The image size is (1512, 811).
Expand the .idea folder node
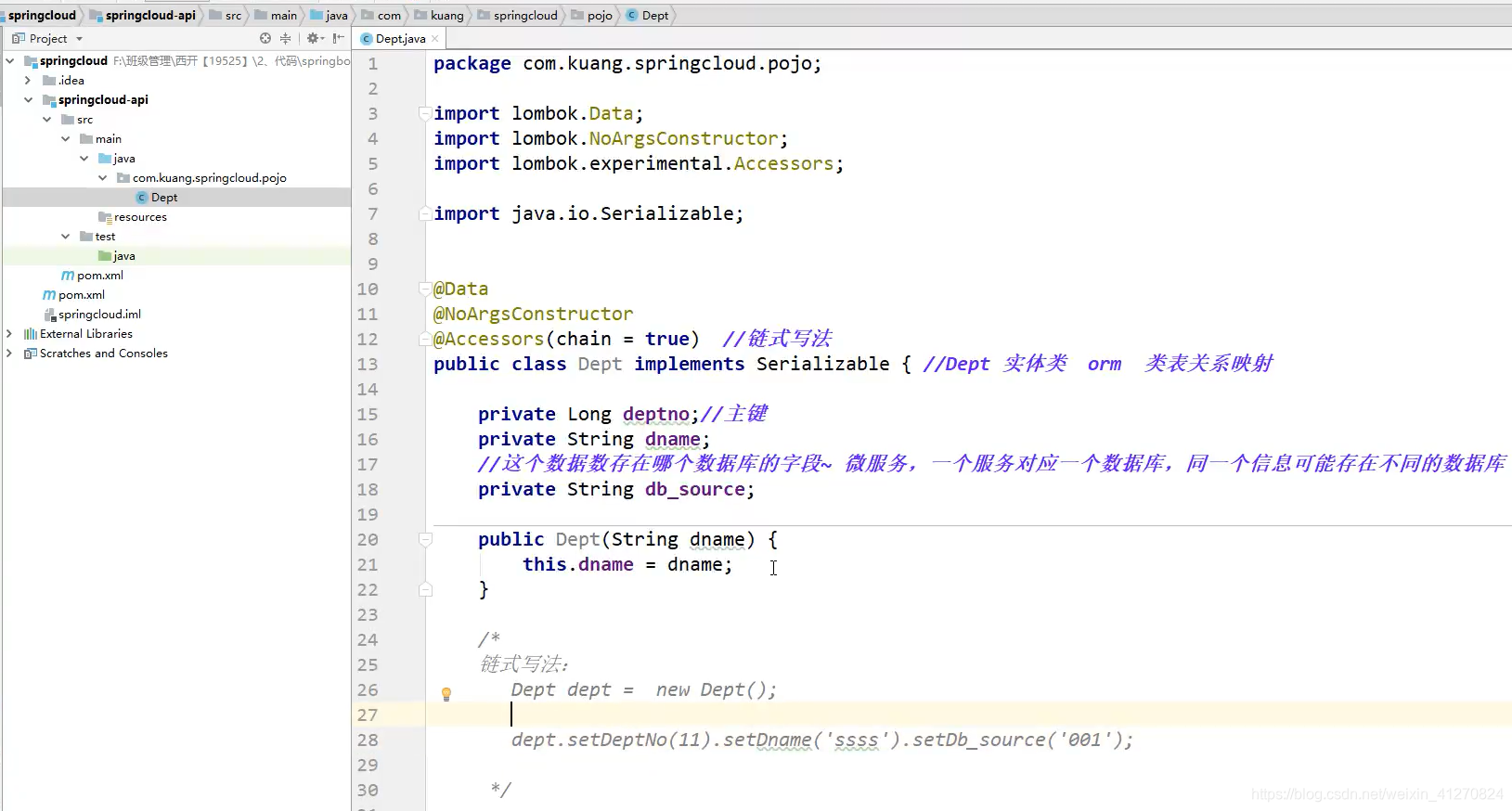coord(28,80)
